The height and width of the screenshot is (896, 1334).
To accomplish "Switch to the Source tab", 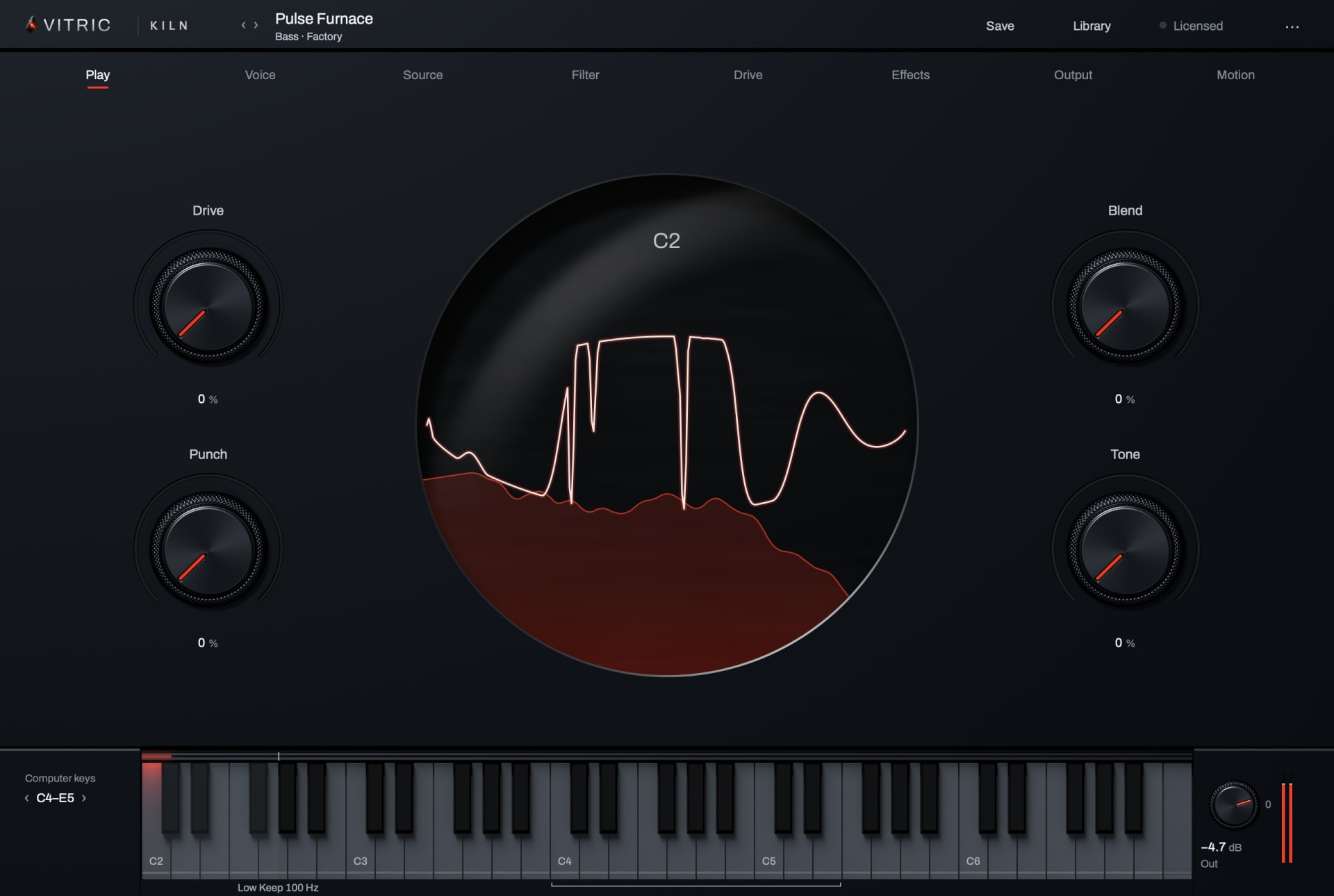I will coord(422,75).
